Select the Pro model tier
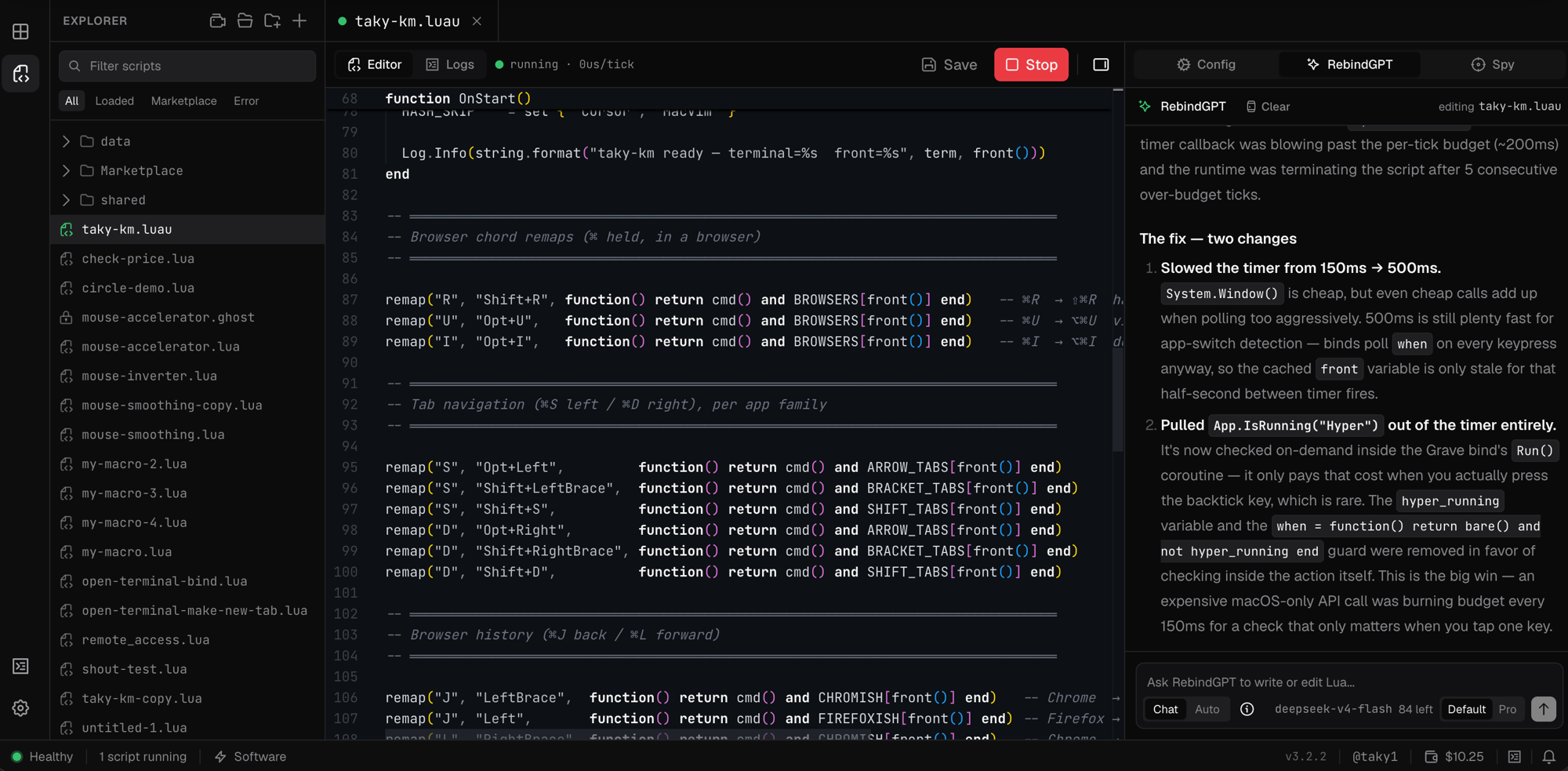1568x771 pixels. (1507, 709)
